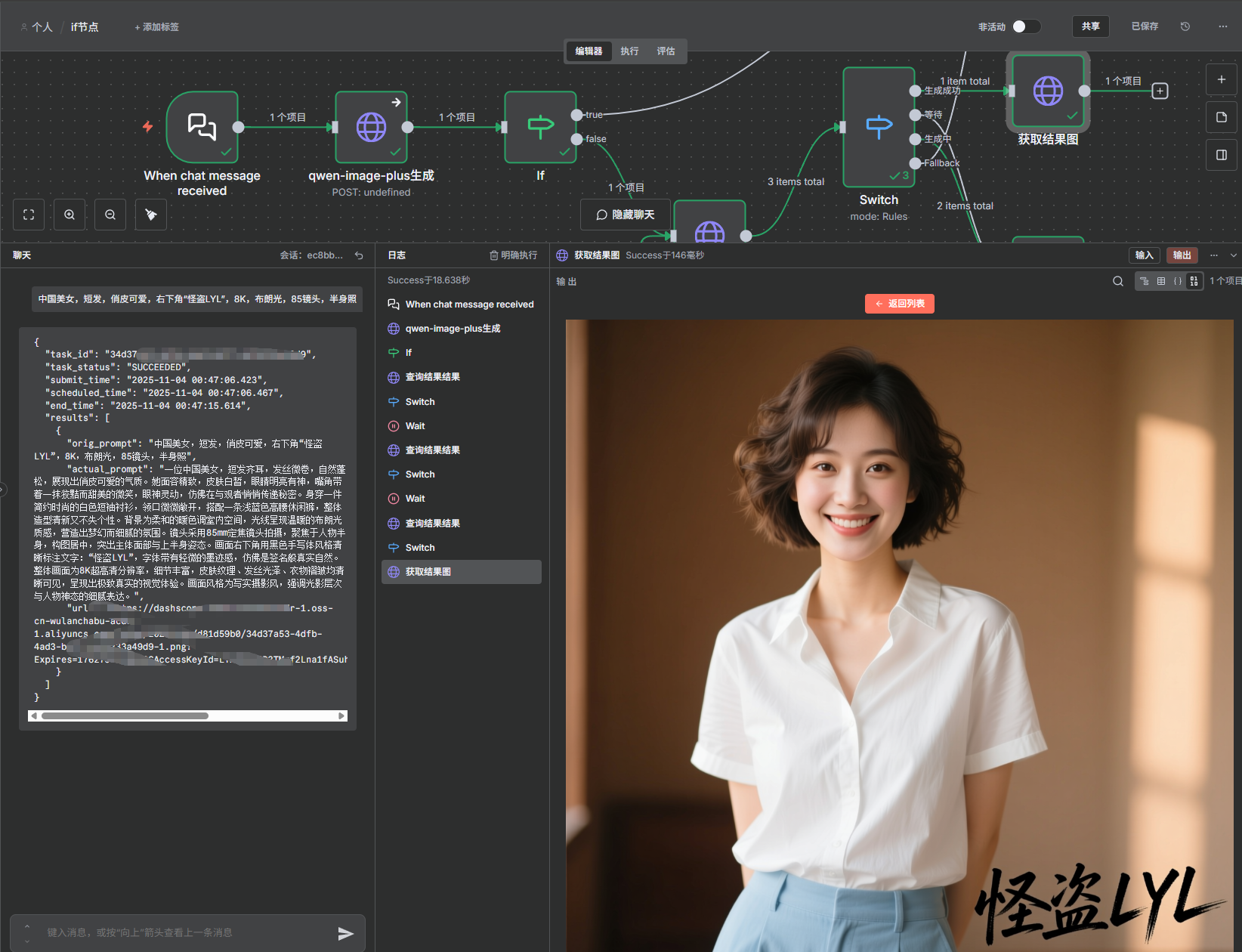The image size is (1242, 952).
Task: Send the chat message with arrow icon
Action: (x=345, y=934)
